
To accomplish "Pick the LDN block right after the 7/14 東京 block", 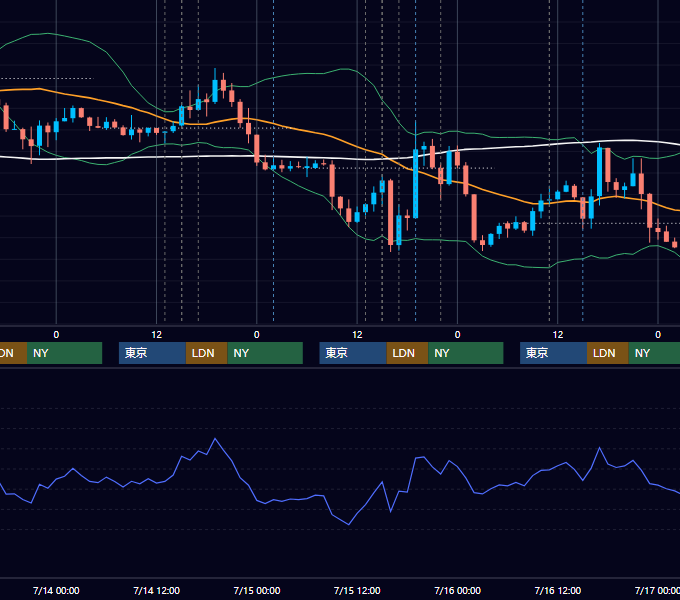I will [x=206, y=353].
